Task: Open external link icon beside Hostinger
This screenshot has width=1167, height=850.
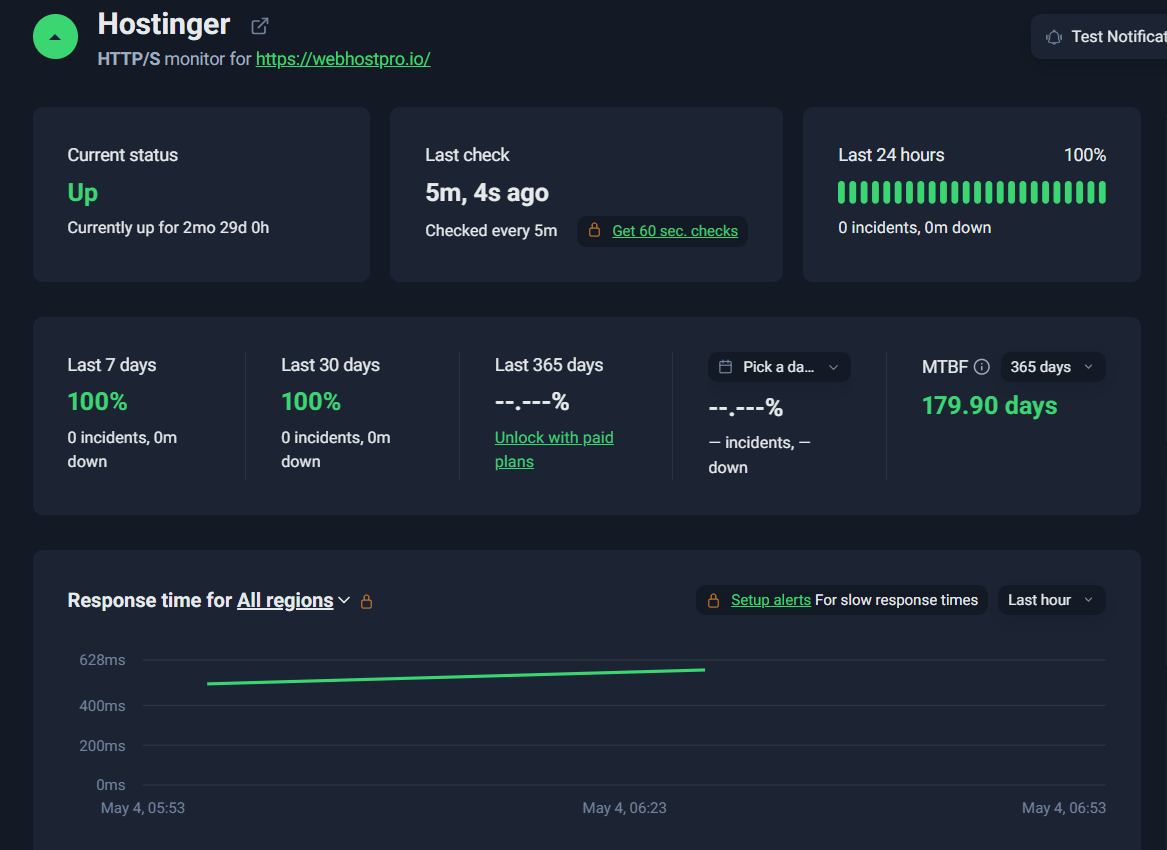Action: click(259, 26)
